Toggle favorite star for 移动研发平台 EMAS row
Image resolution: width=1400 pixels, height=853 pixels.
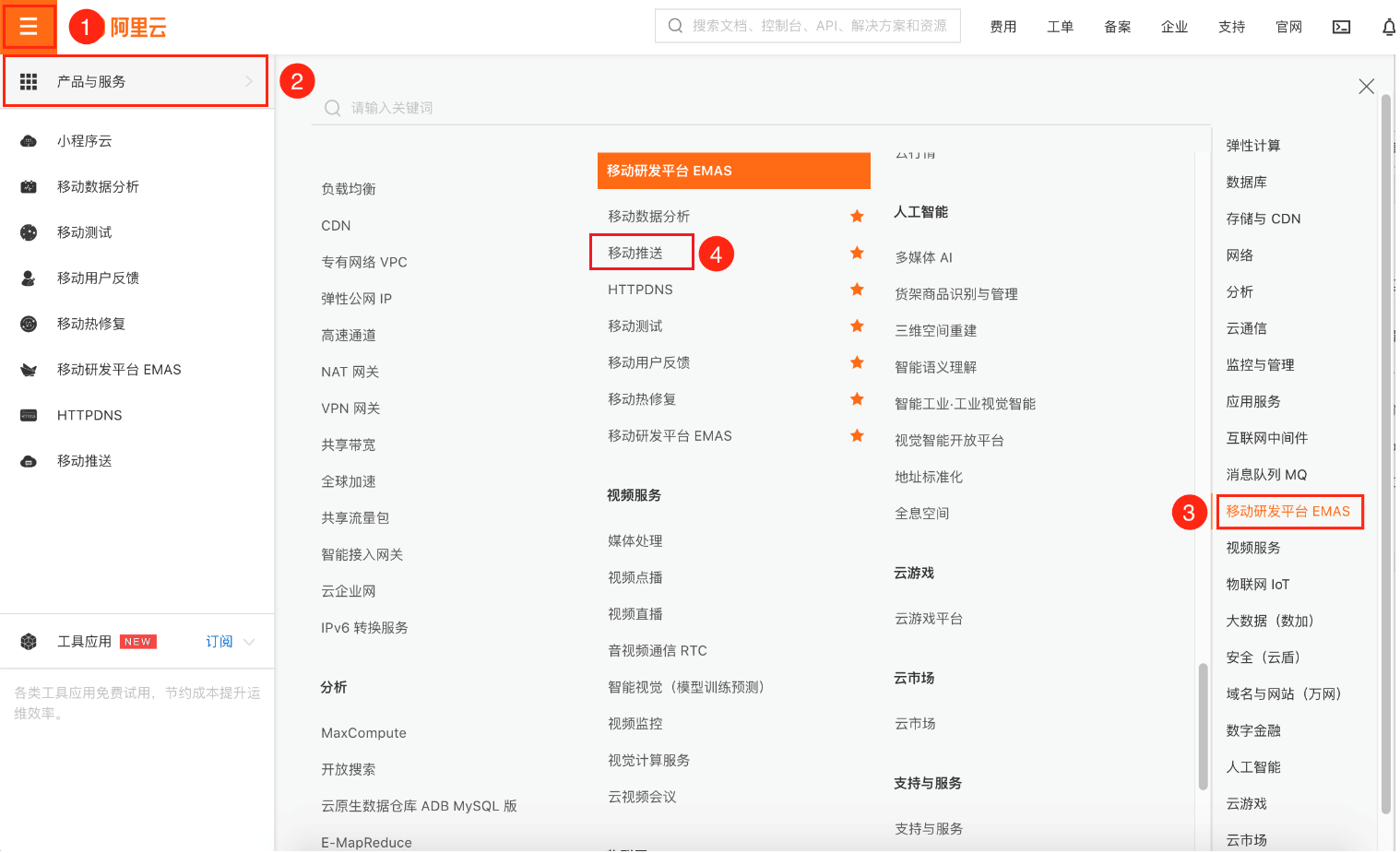tap(857, 435)
